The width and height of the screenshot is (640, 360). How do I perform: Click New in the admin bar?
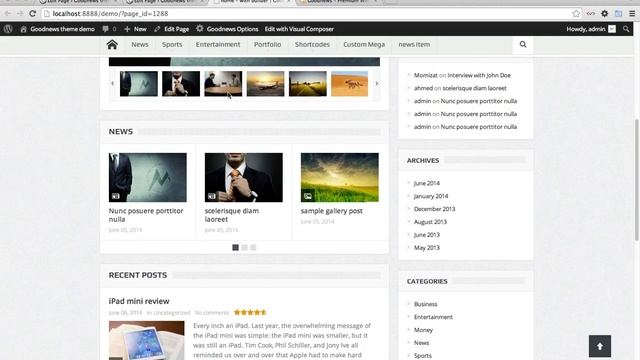click(135, 29)
